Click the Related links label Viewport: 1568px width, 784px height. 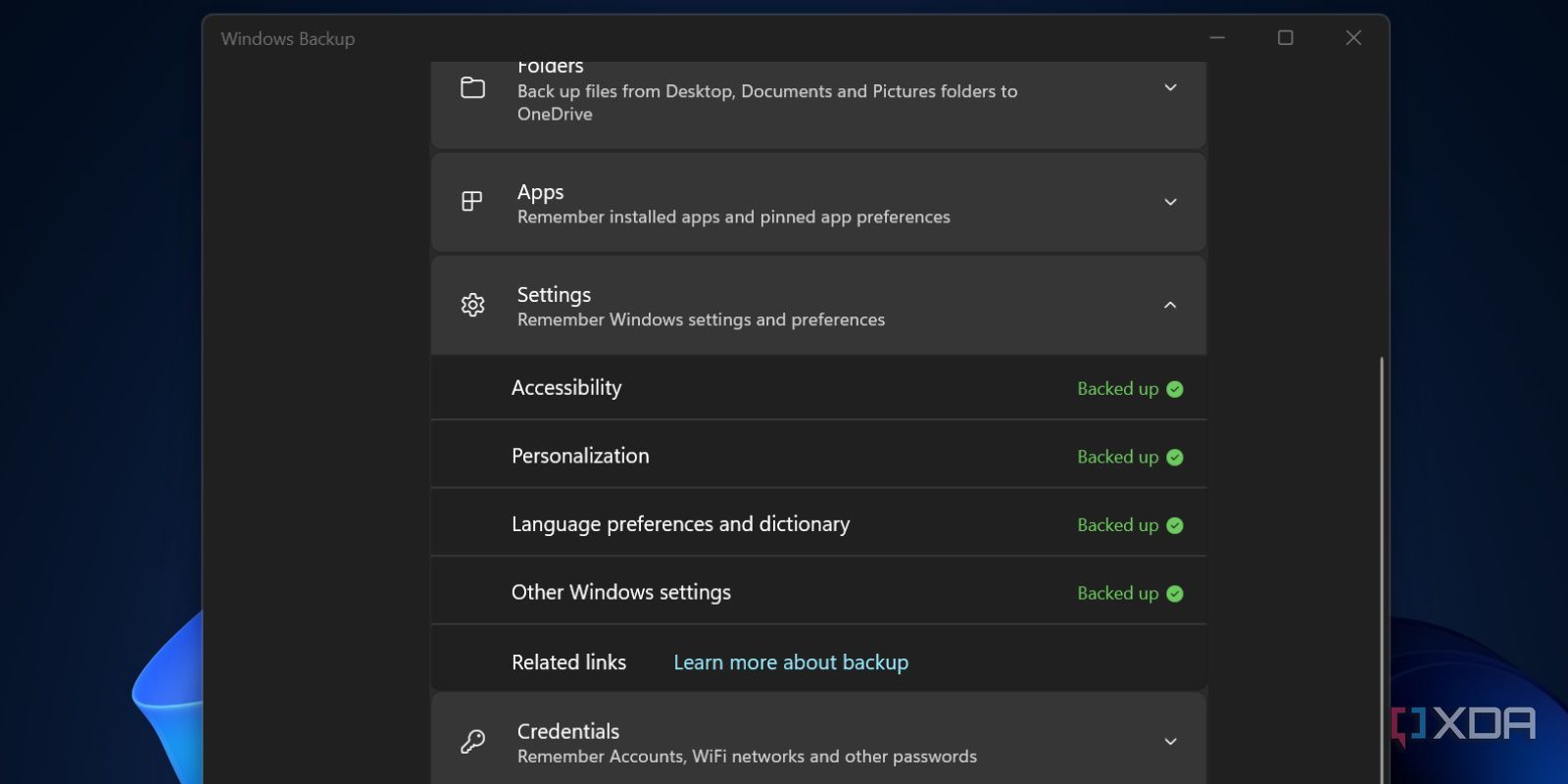(x=568, y=662)
